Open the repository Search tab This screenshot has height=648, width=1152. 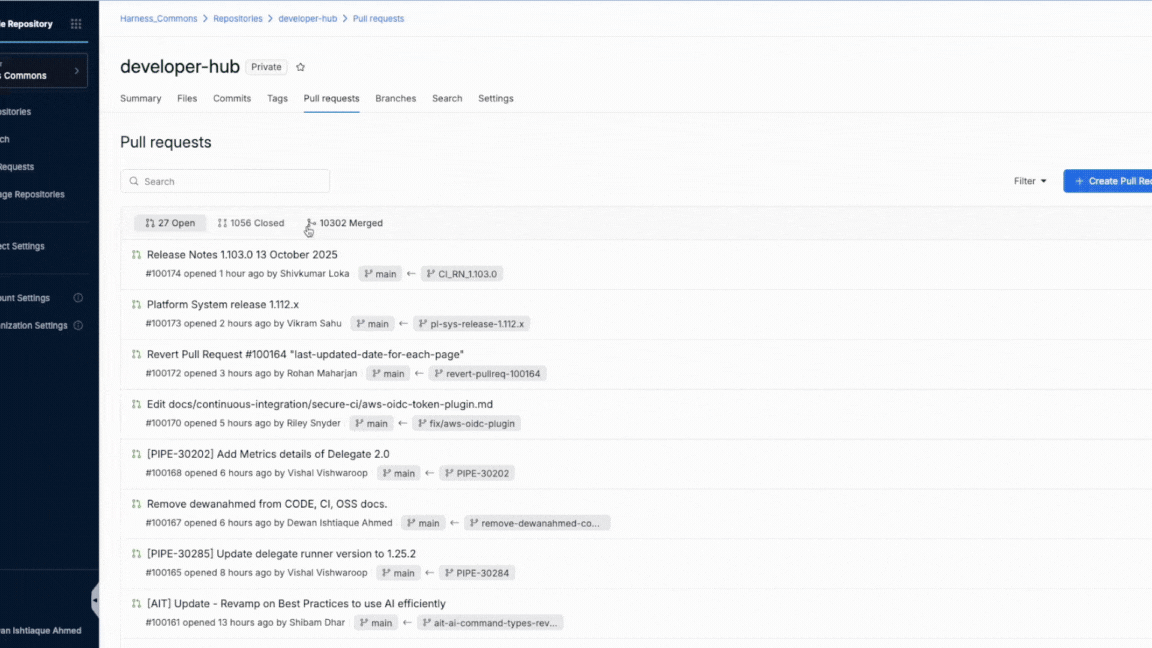click(447, 98)
